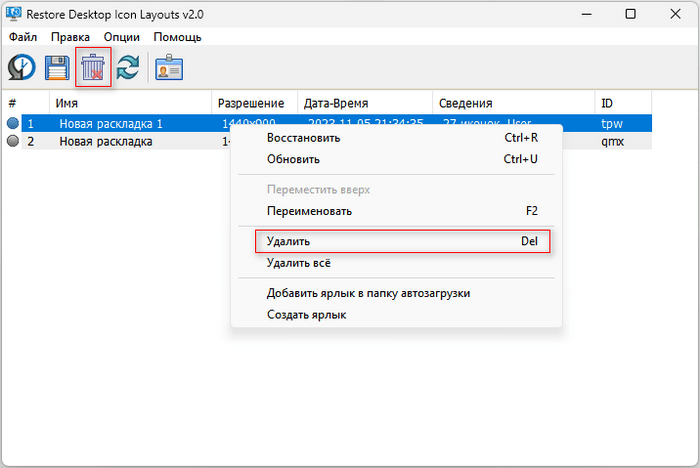Select Удалить всё in context menu
Image resolution: width=700 pixels, height=468 pixels.
click(x=396, y=263)
